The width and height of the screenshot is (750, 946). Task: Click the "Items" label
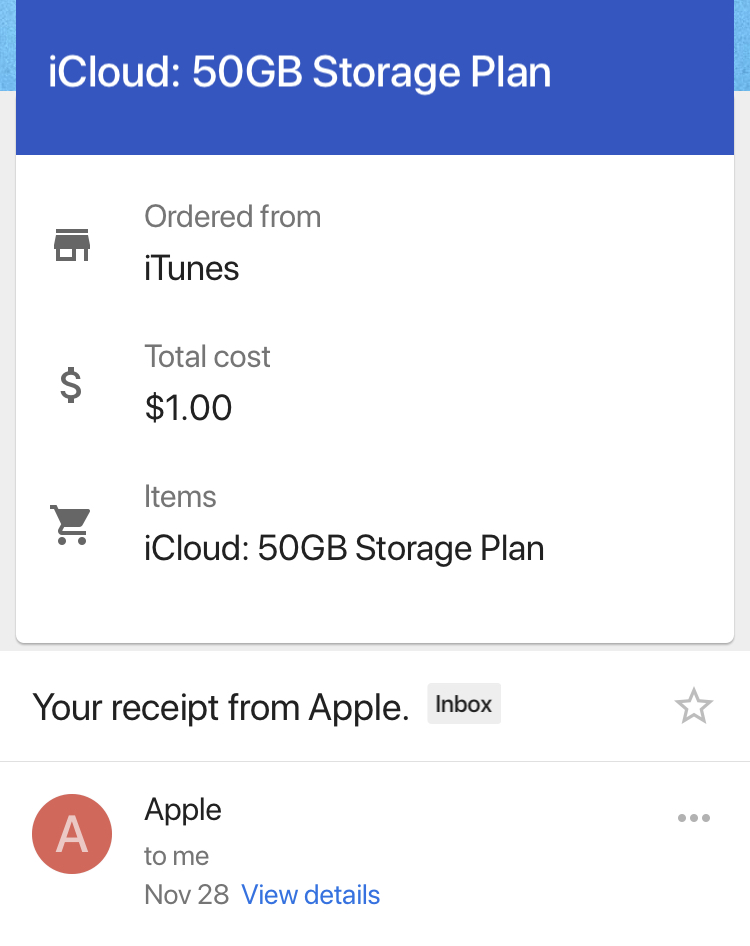click(180, 496)
